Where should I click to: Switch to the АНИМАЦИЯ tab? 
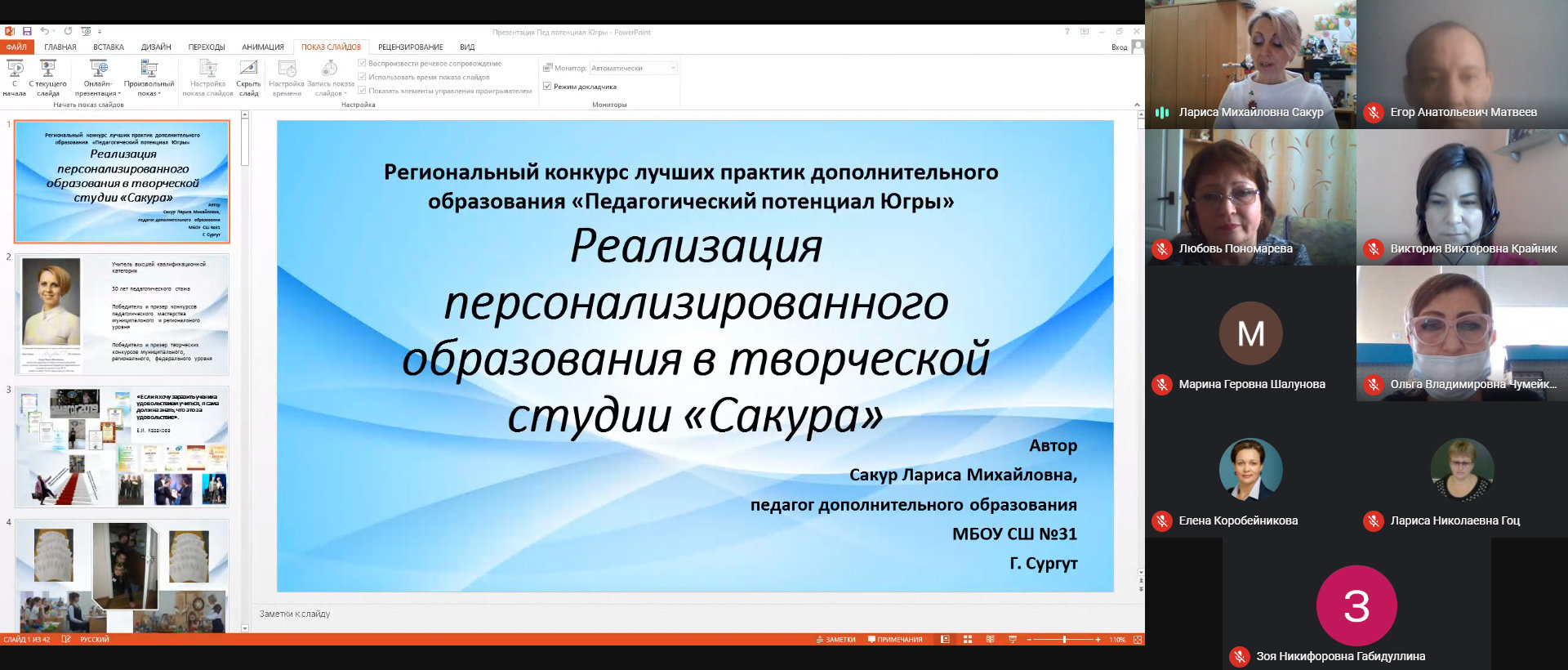click(262, 47)
